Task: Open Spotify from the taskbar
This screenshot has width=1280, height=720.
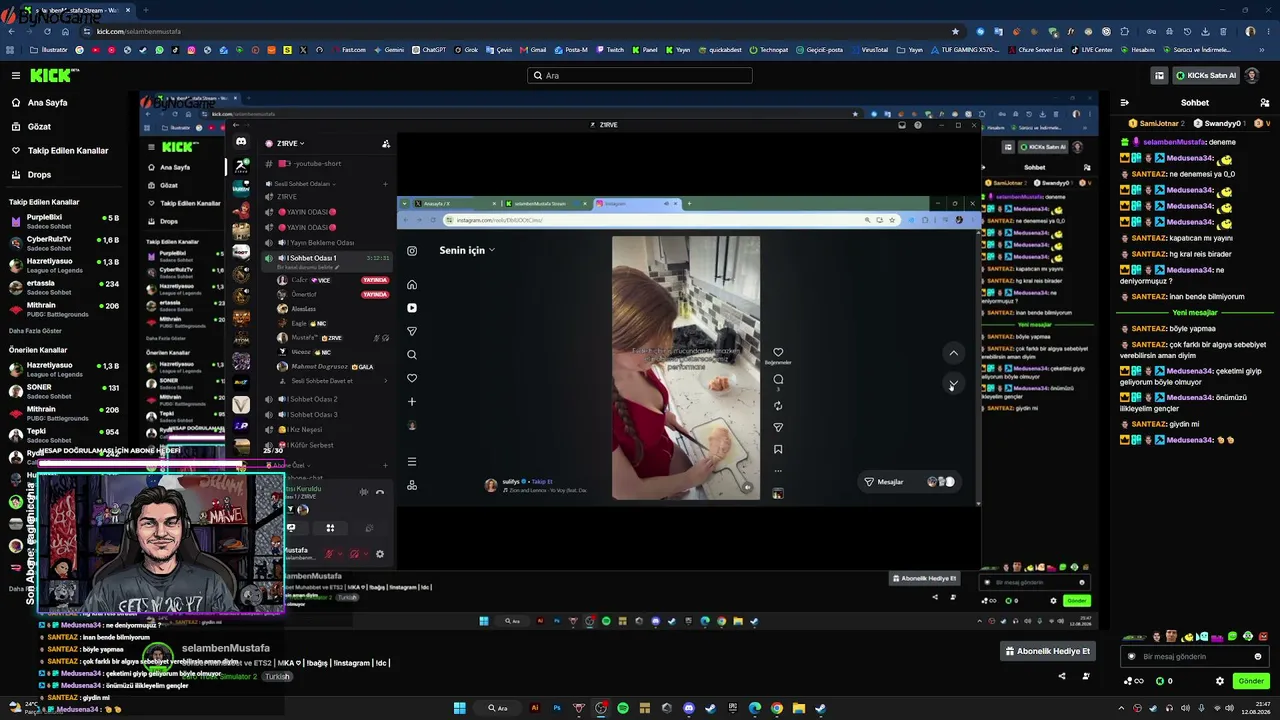Action: [623, 708]
